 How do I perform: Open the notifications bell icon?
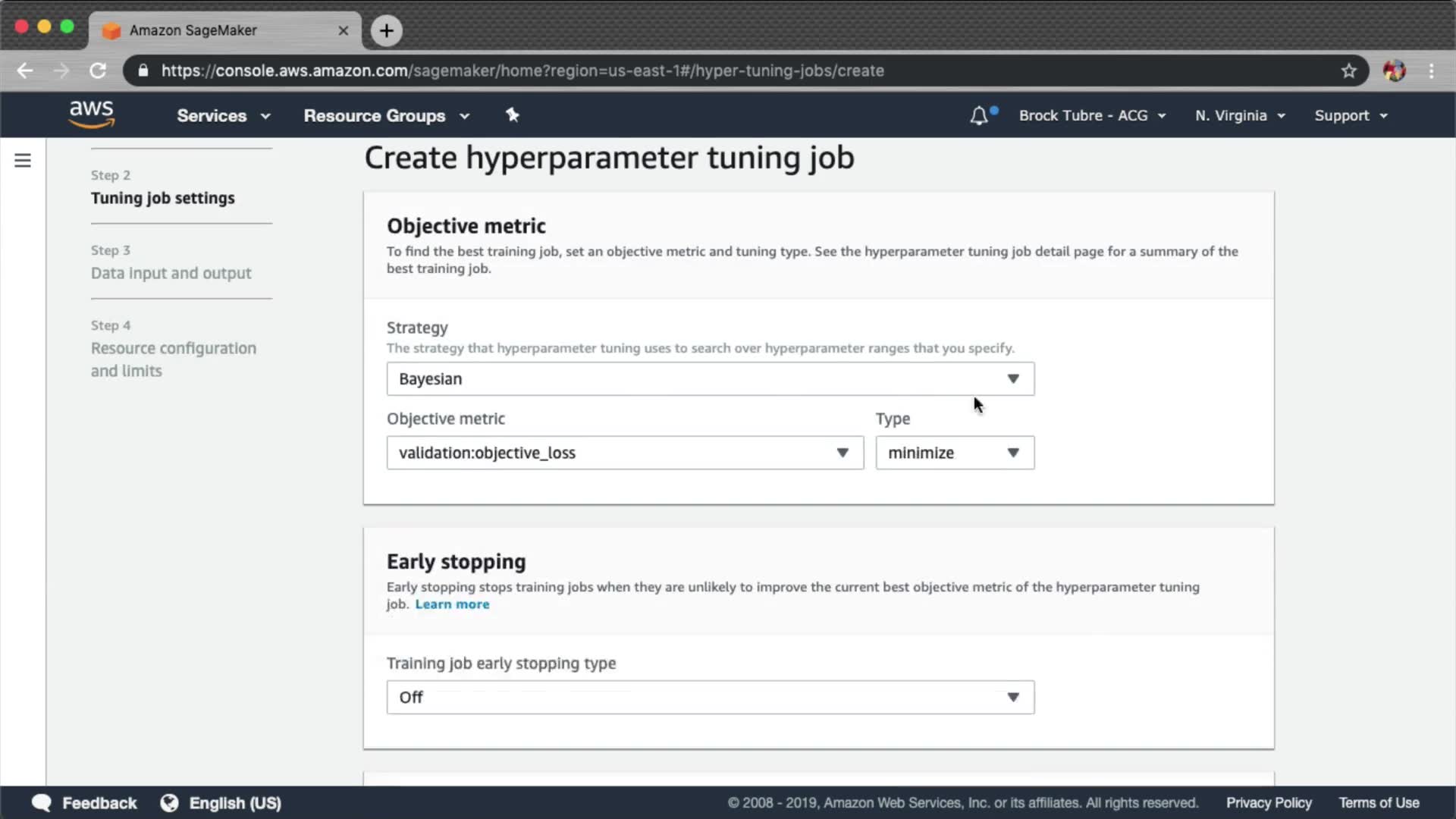(979, 116)
